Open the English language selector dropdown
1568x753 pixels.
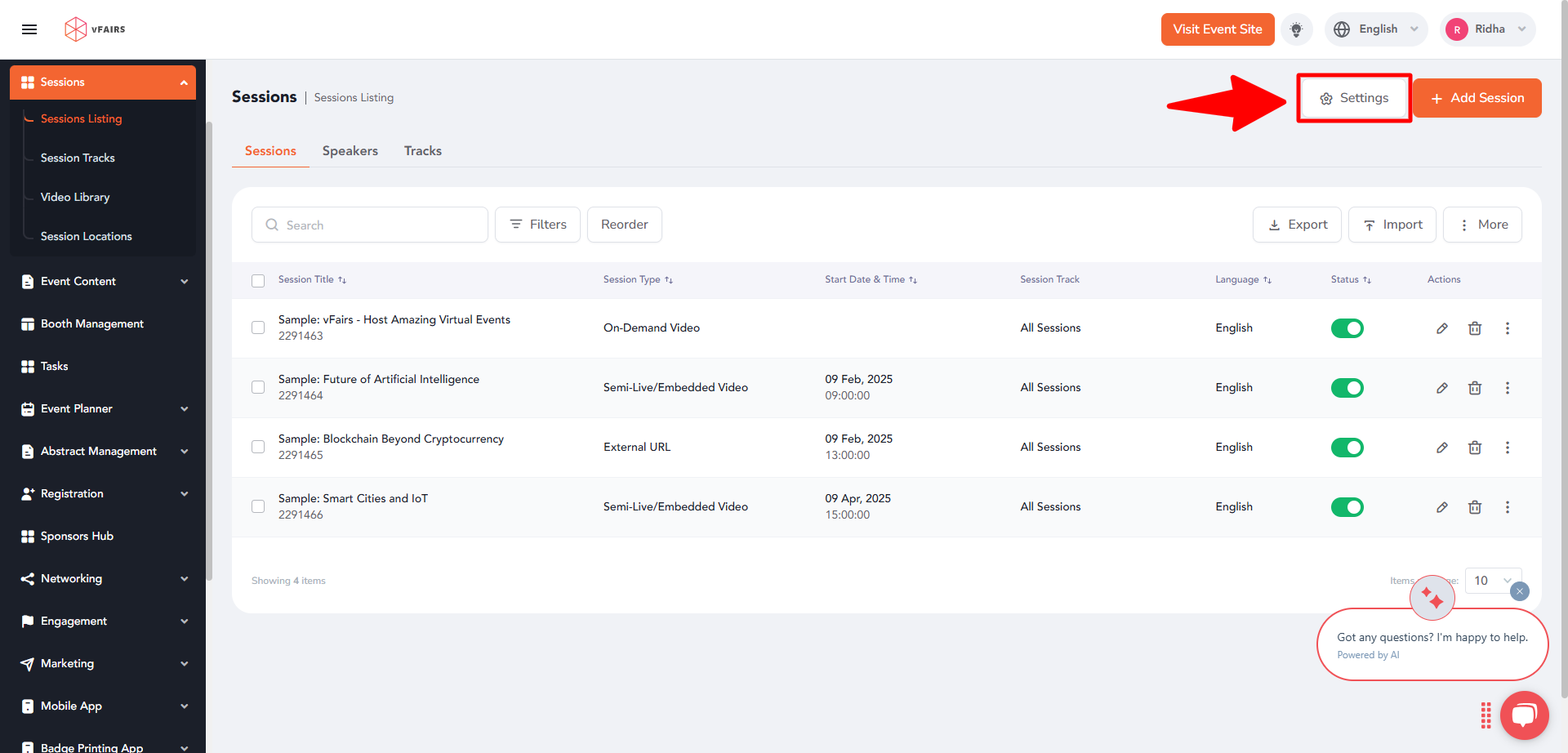tap(1376, 29)
